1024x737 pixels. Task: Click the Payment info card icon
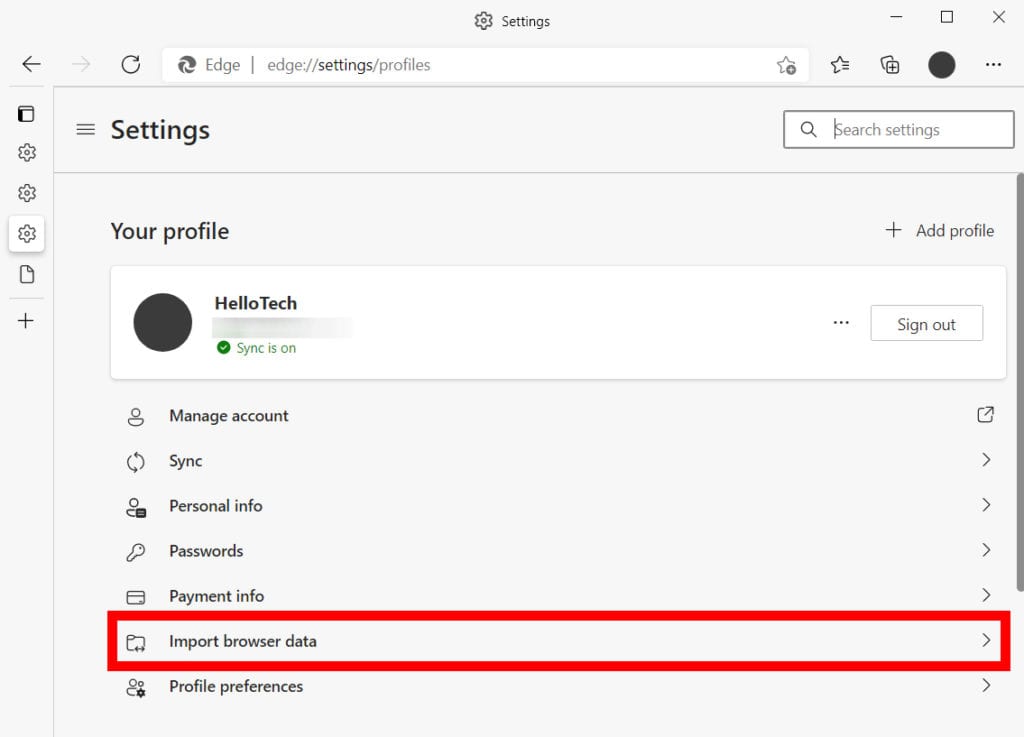pyautogui.click(x=136, y=597)
